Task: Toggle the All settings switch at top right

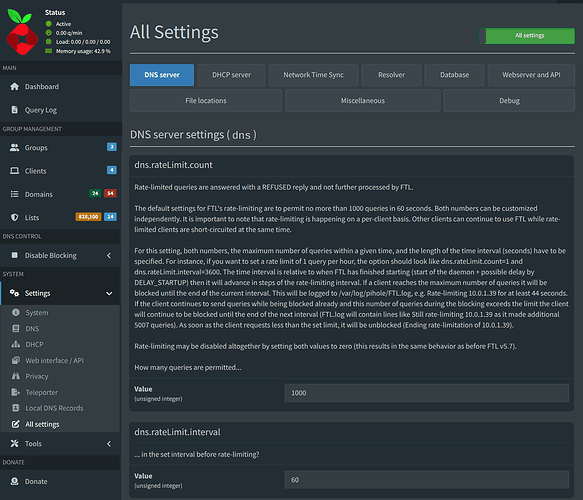Action: 527,36
